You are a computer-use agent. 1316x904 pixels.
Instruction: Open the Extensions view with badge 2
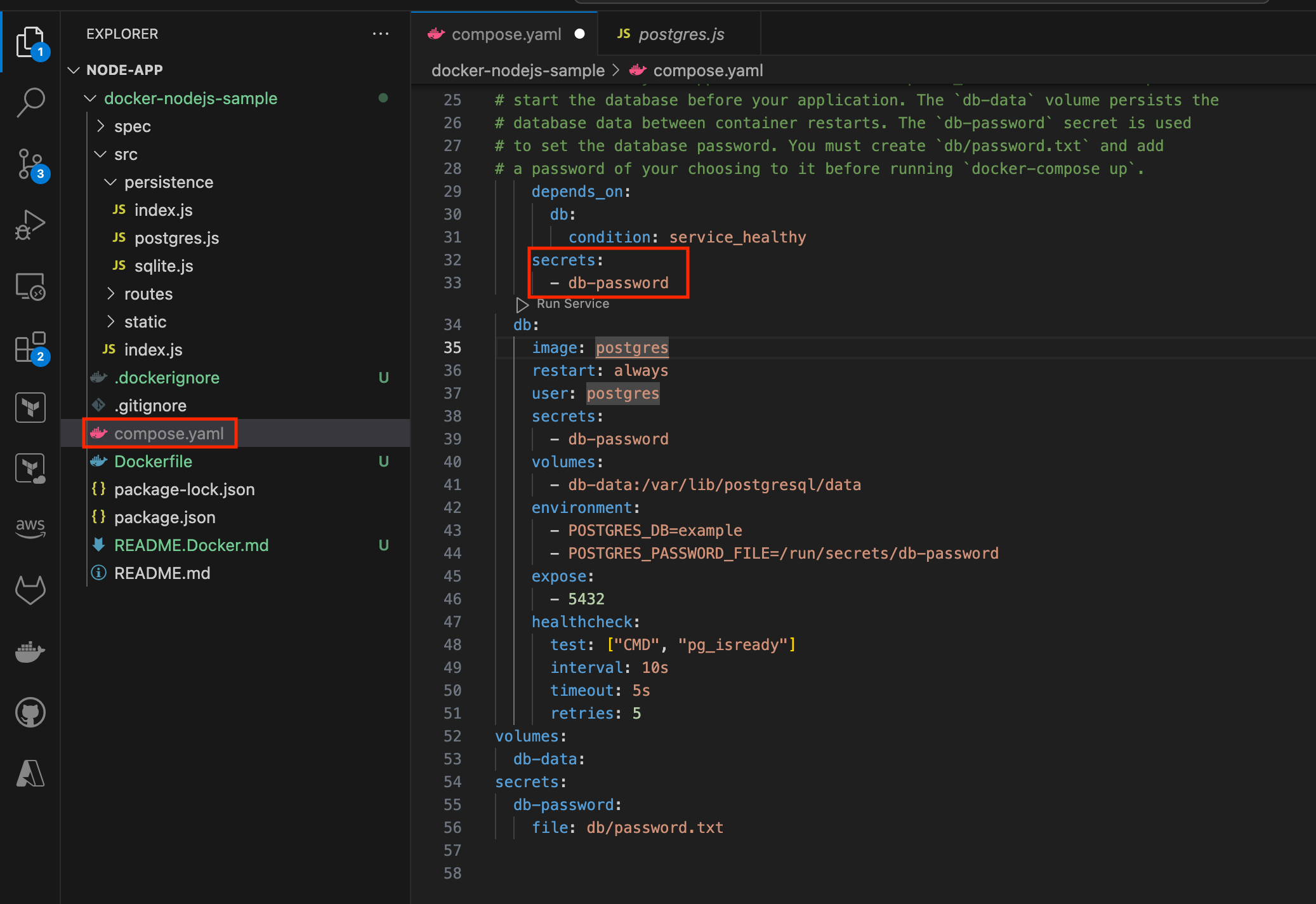(x=30, y=347)
